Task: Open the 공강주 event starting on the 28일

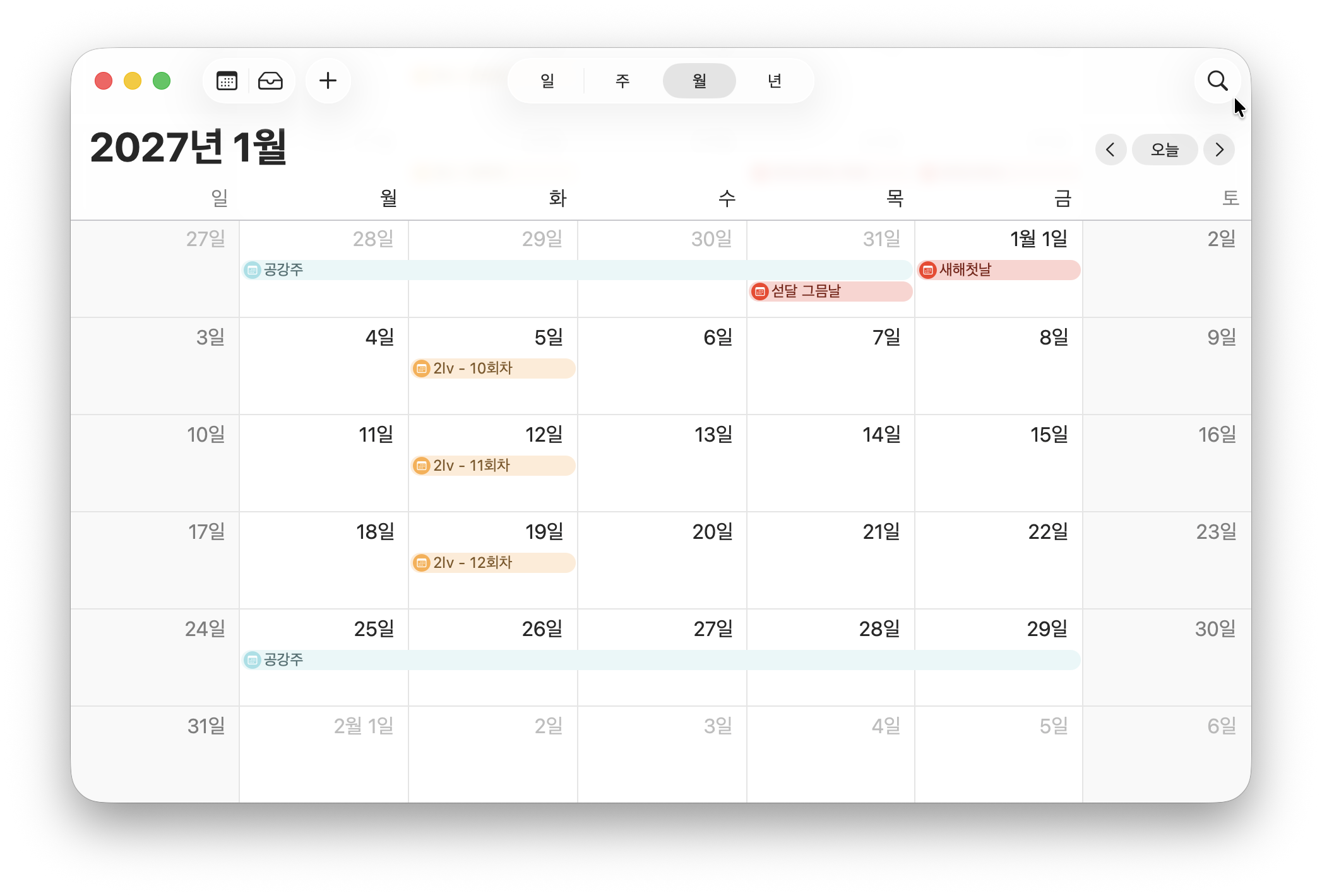Action: (x=577, y=270)
